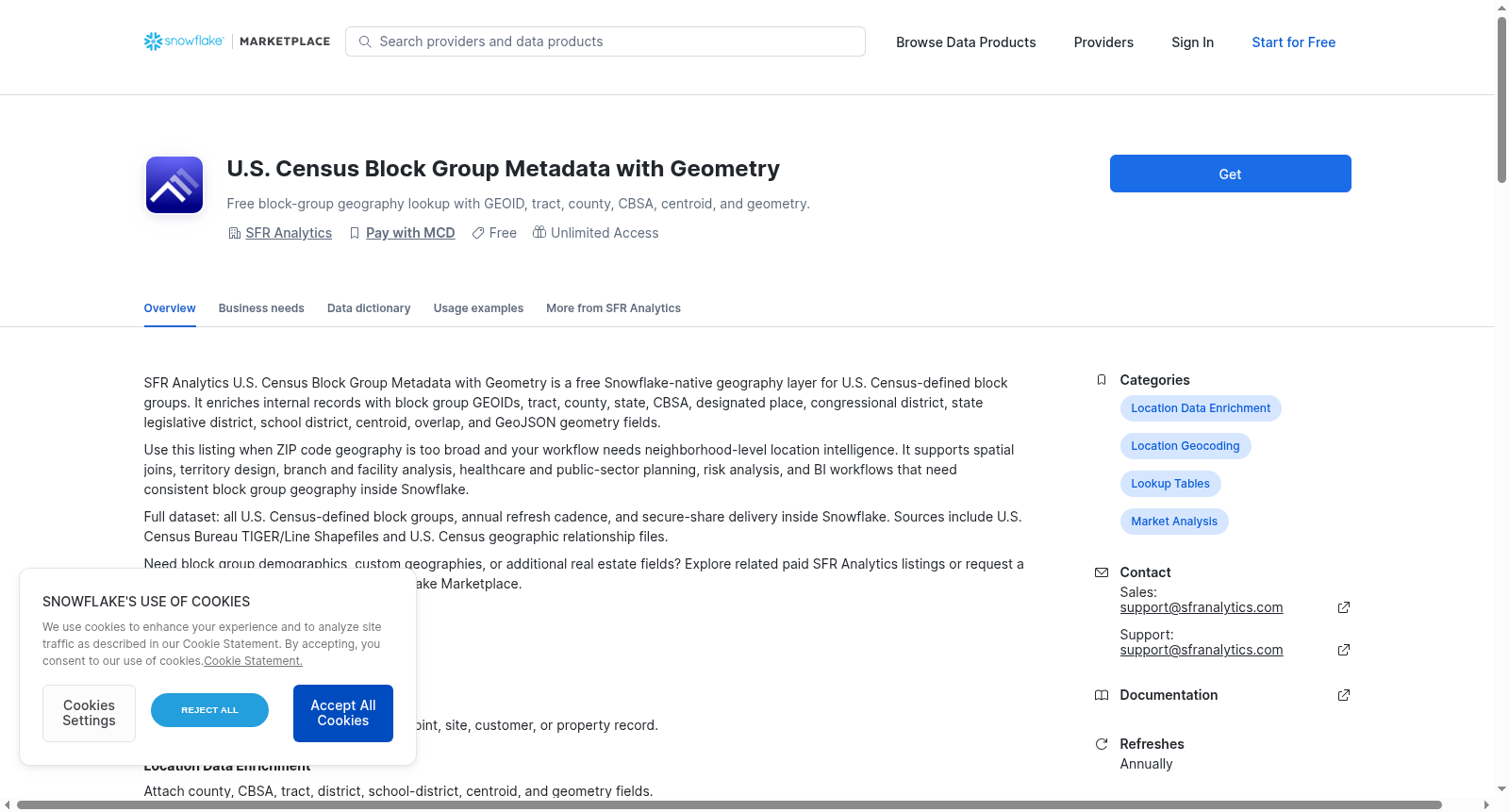Accept All Cookies
This screenshot has height=812, width=1509.
click(x=343, y=713)
